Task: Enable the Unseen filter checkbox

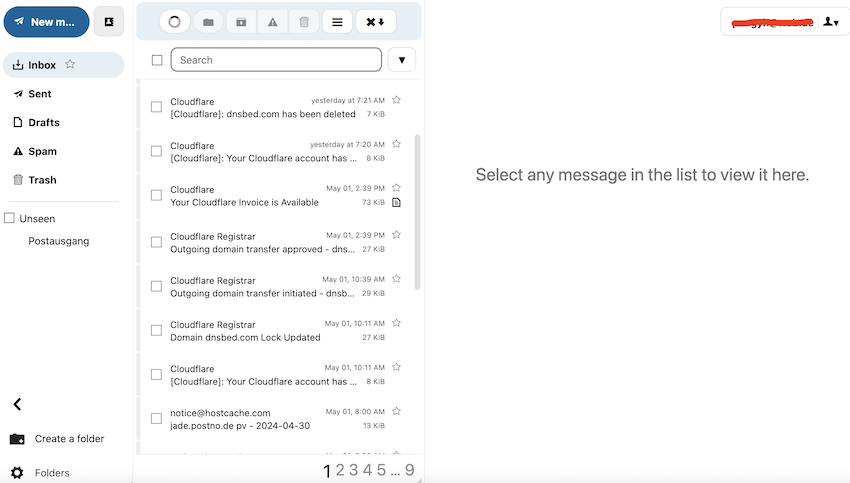Action: (10, 218)
